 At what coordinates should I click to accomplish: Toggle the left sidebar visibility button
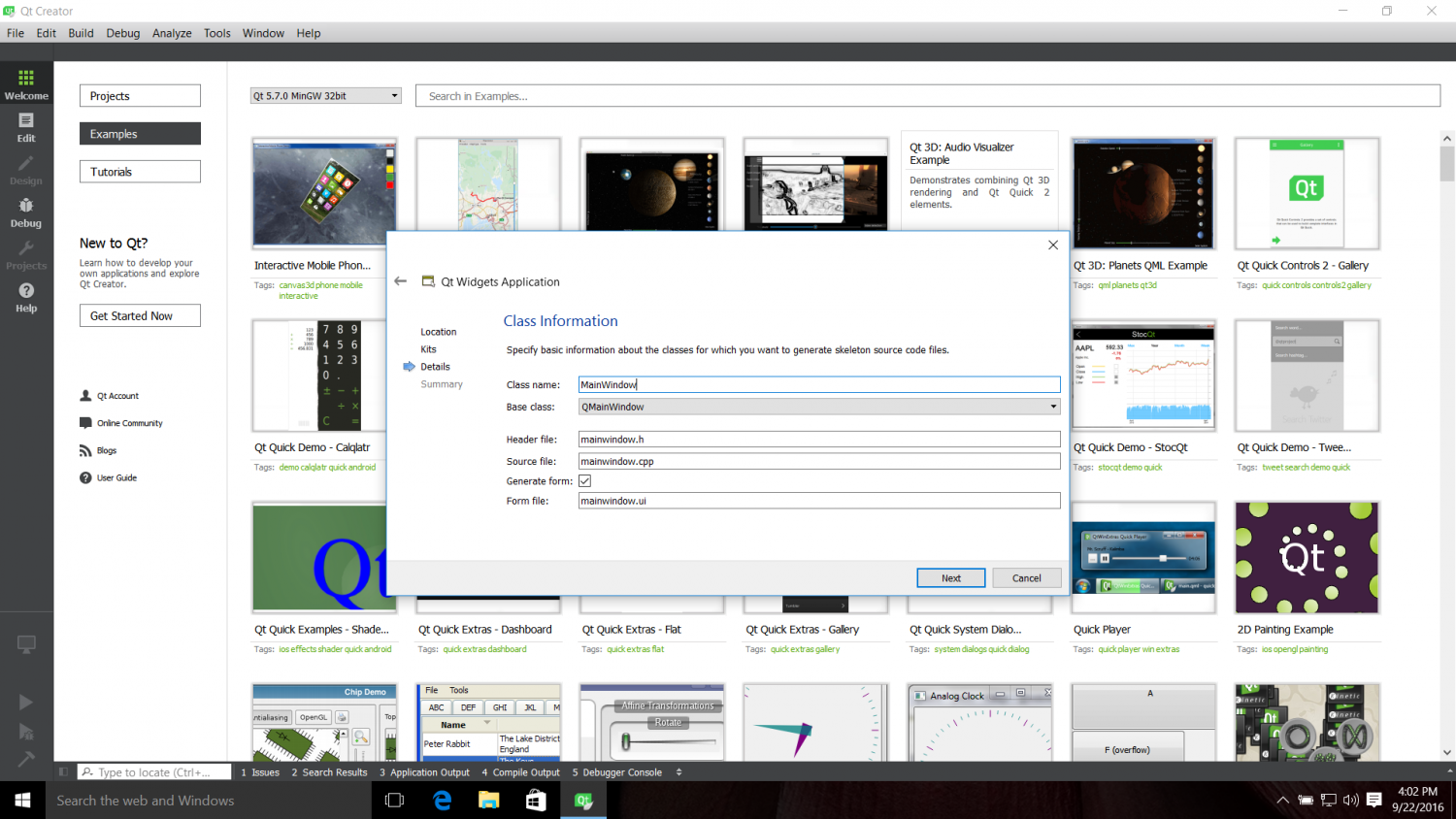(x=63, y=772)
